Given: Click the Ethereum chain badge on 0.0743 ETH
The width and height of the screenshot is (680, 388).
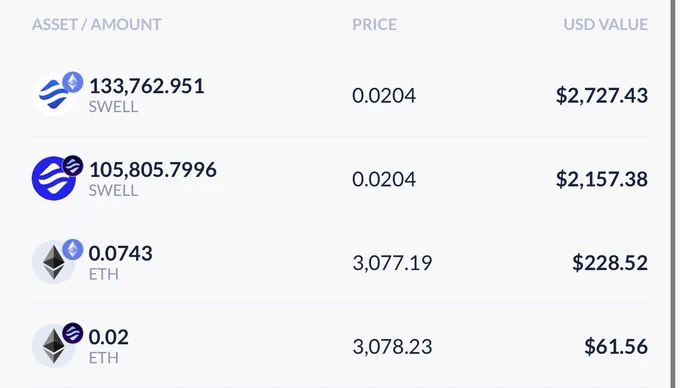Looking at the screenshot, I should tap(73, 249).
